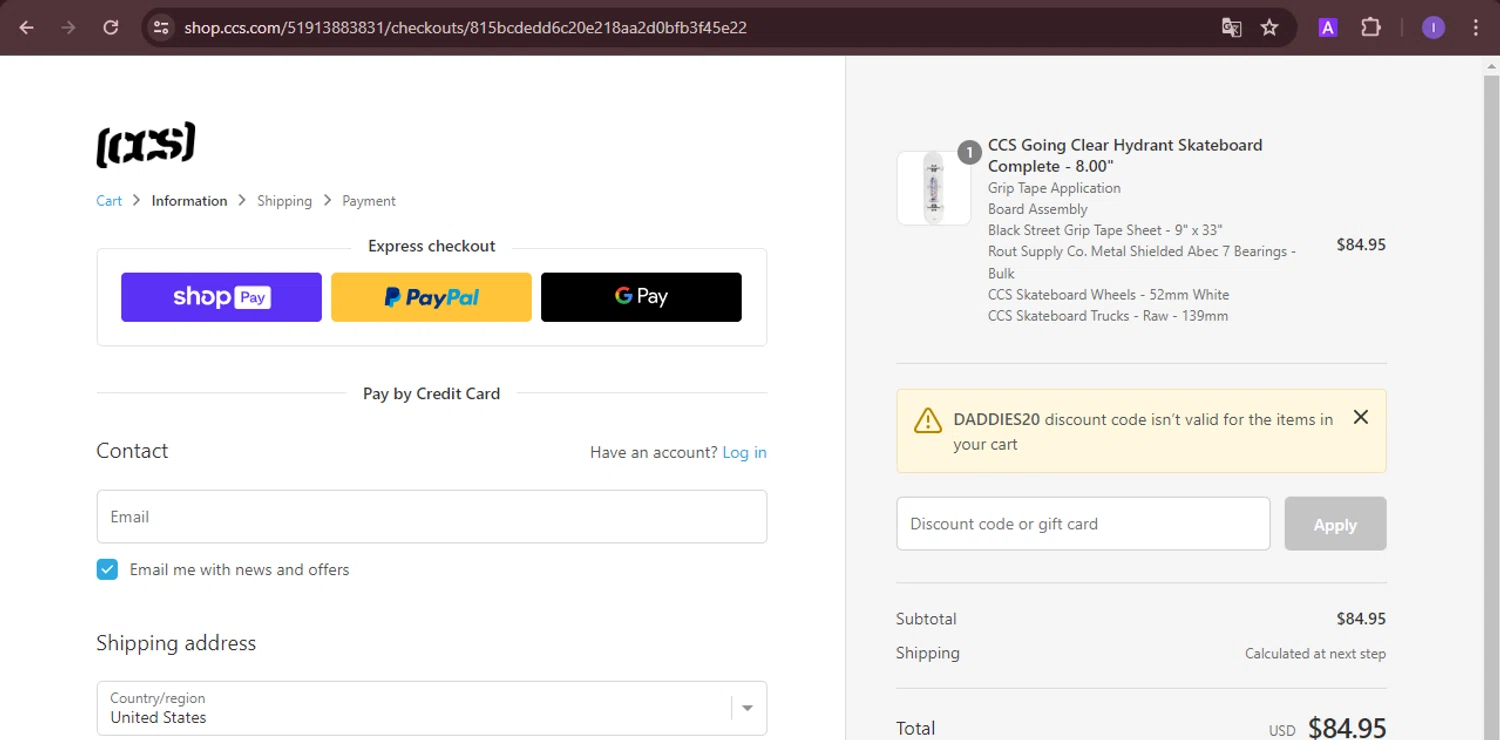Focus the Discount code or gift card field
This screenshot has width=1500, height=740.
(1083, 524)
